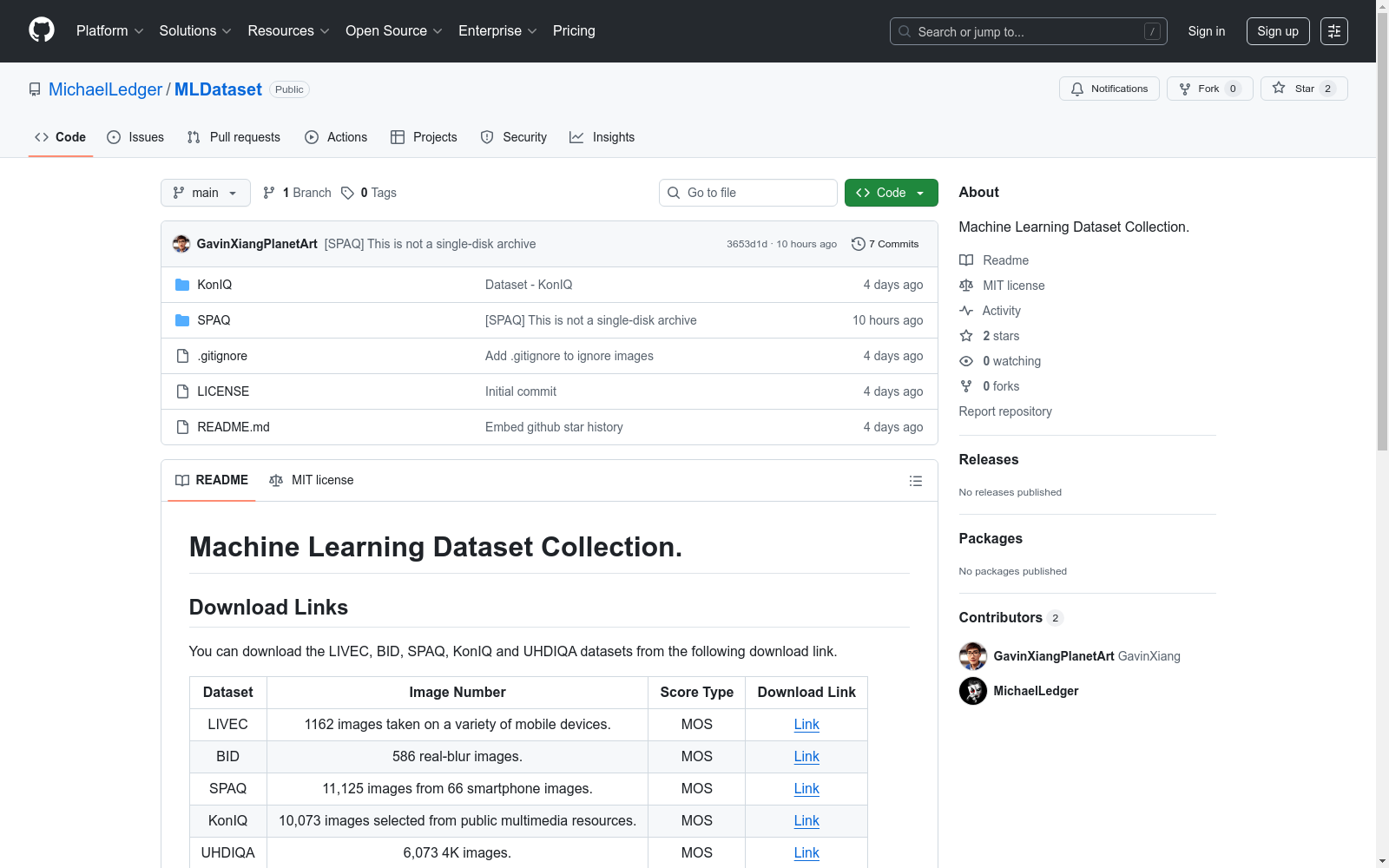Viewport: 1389px width, 868px height.
Task: View the 0 Tags list
Action: point(369,193)
